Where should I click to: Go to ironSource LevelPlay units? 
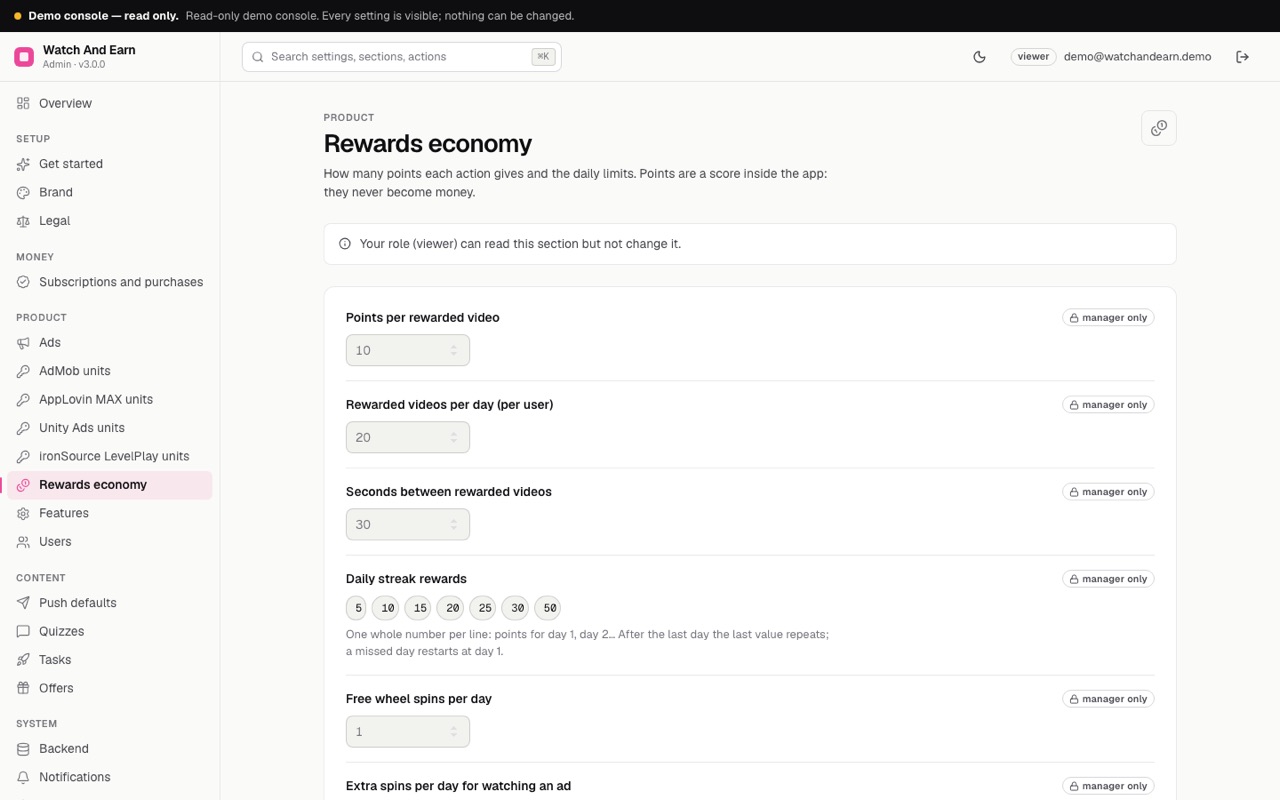point(110,456)
